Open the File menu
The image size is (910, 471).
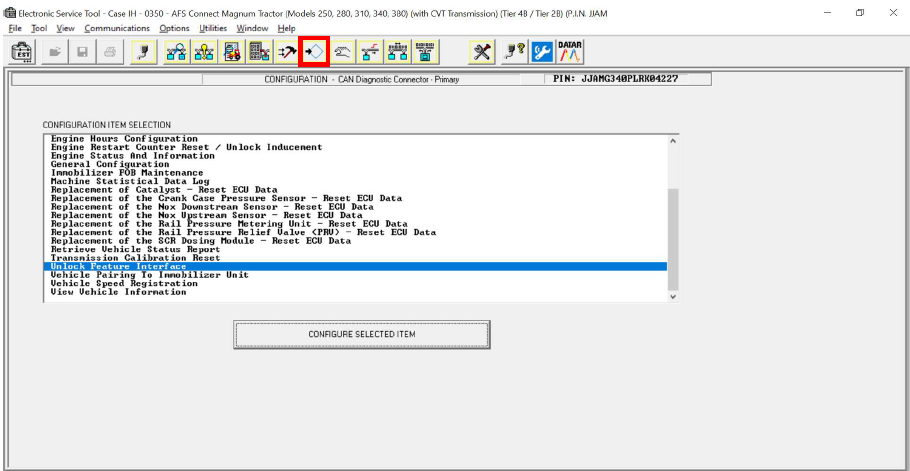pyautogui.click(x=15, y=28)
